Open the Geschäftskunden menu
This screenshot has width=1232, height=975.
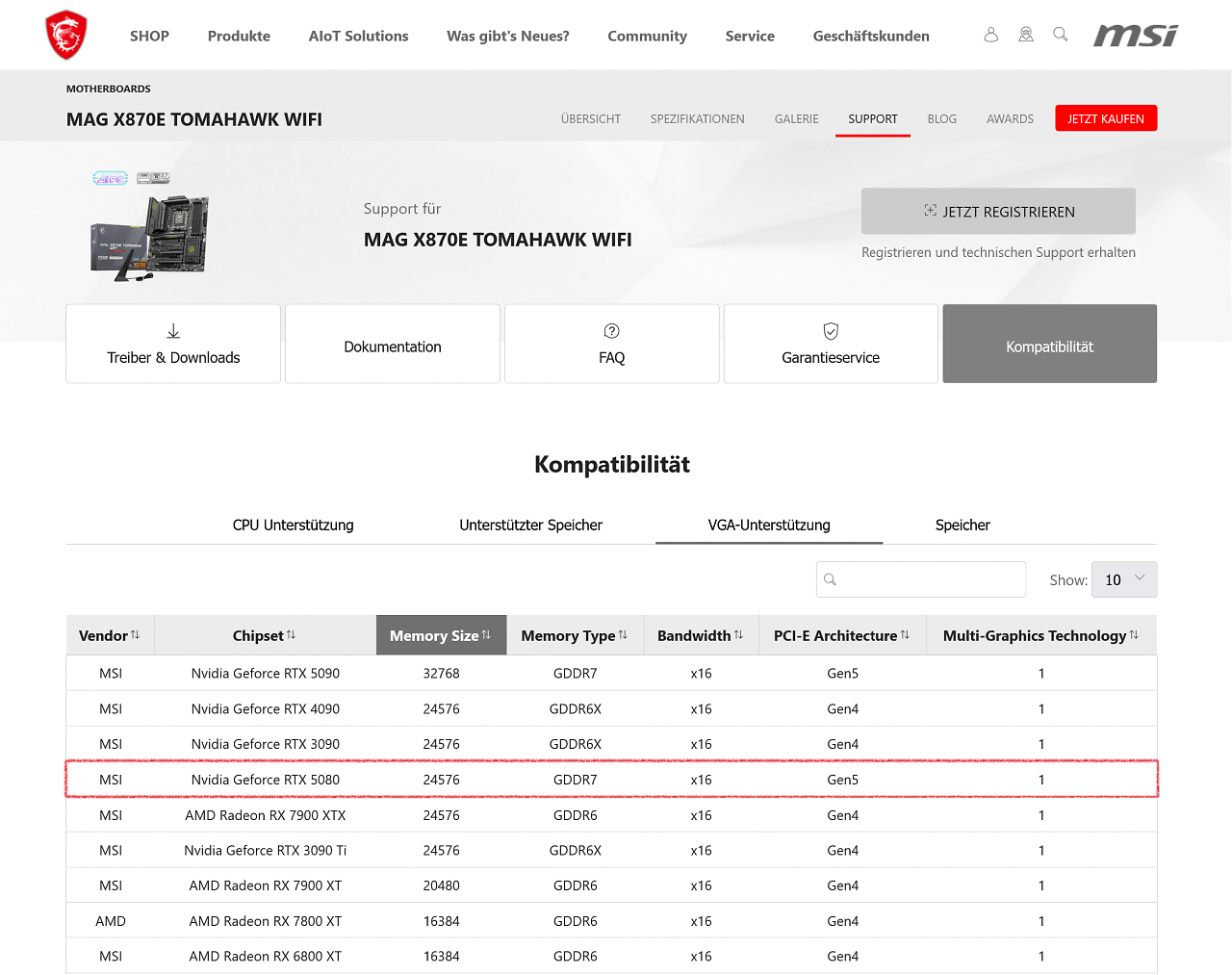tap(871, 36)
